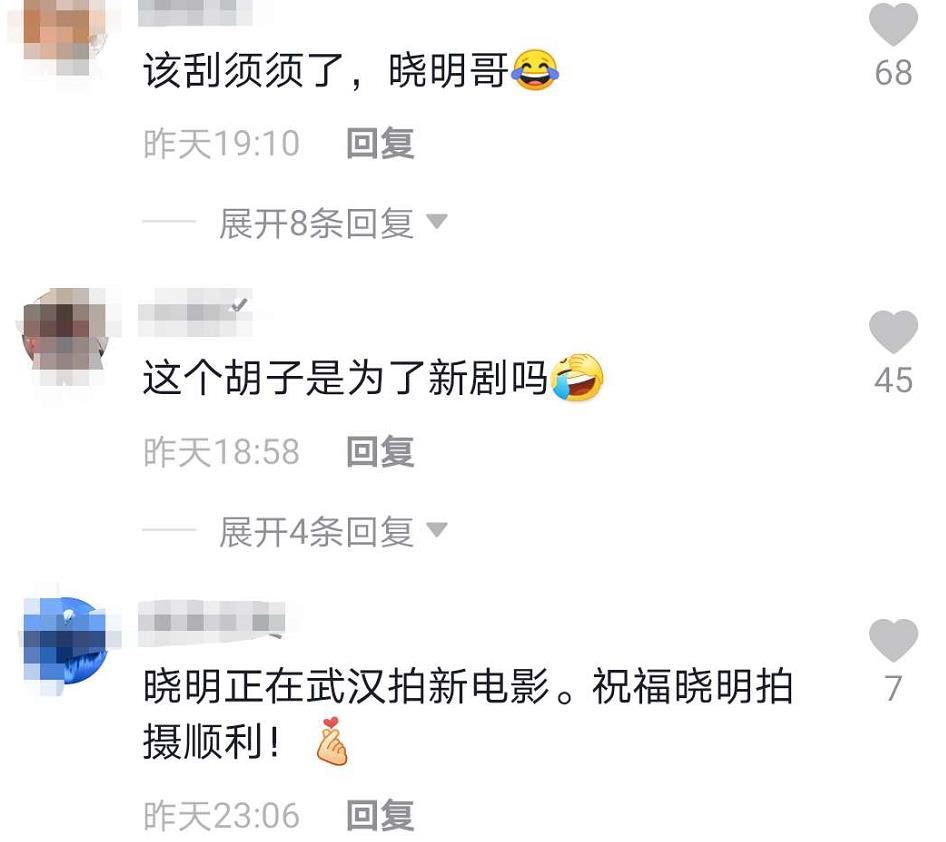Open blue avatar of third commenter

[65, 641]
